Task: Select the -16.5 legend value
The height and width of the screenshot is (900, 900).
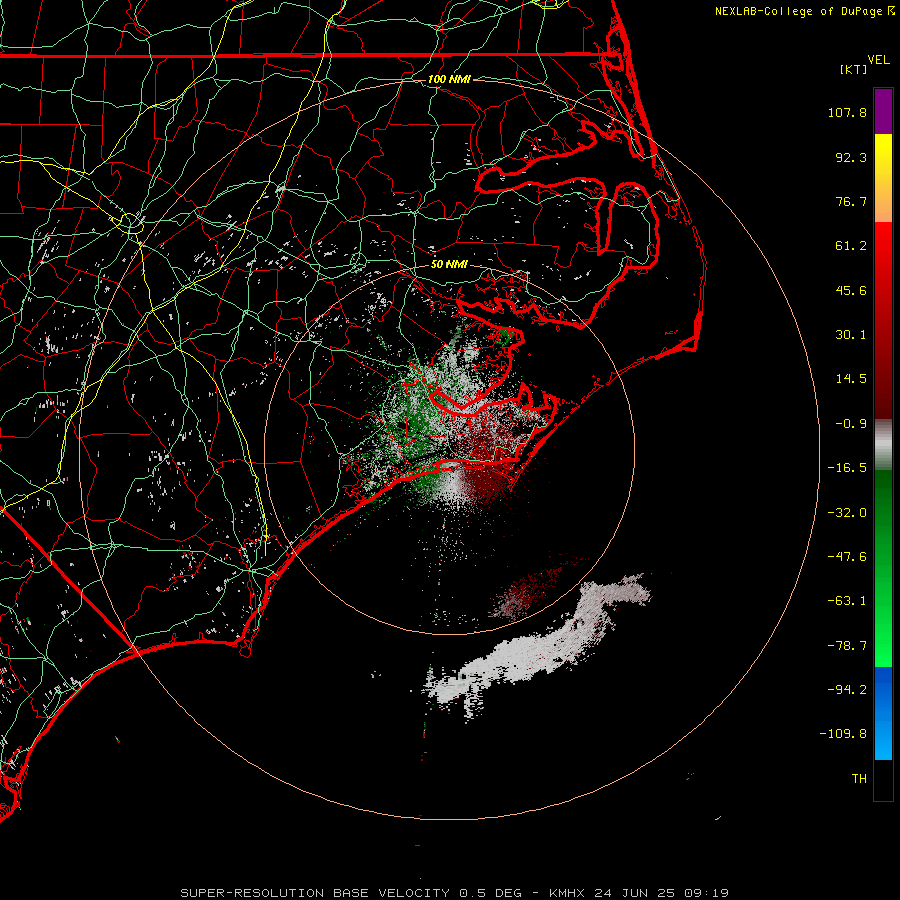Action: tap(847, 468)
